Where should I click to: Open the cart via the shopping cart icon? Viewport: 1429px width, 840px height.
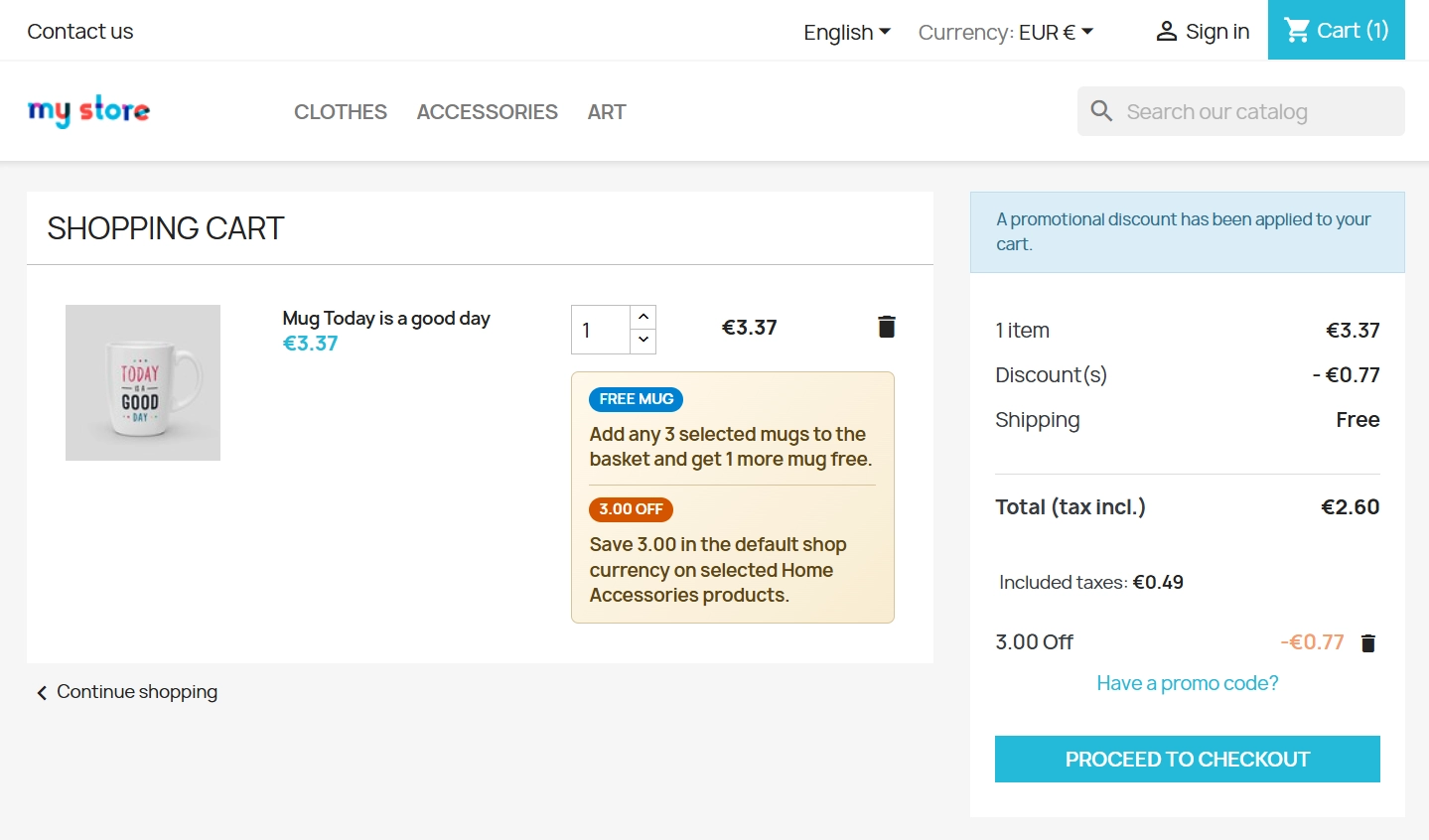1297,30
